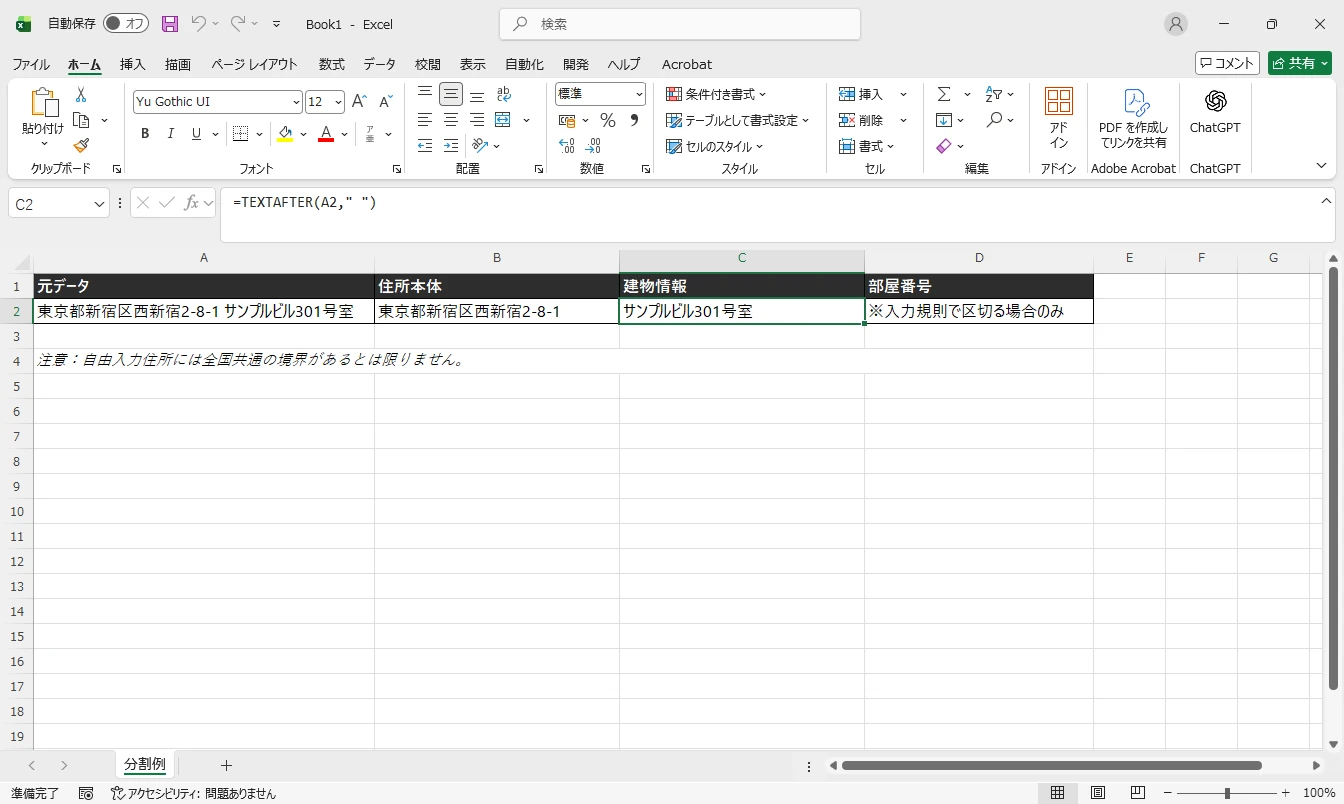Open the font size dropdown showing 12
This screenshot has width=1344, height=804.
[x=339, y=102]
